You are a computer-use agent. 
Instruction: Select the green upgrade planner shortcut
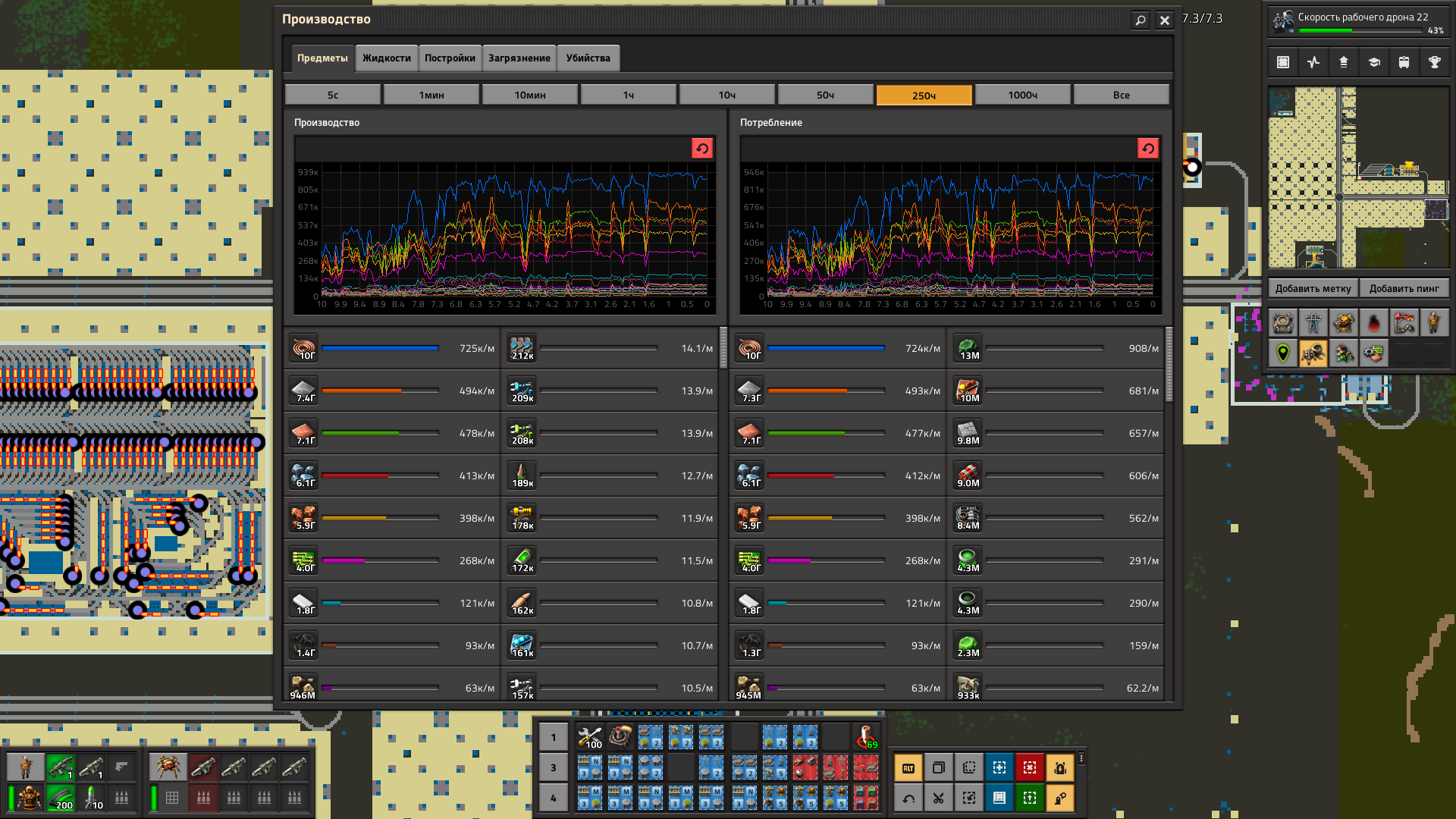pyautogui.click(x=1030, y=798)
